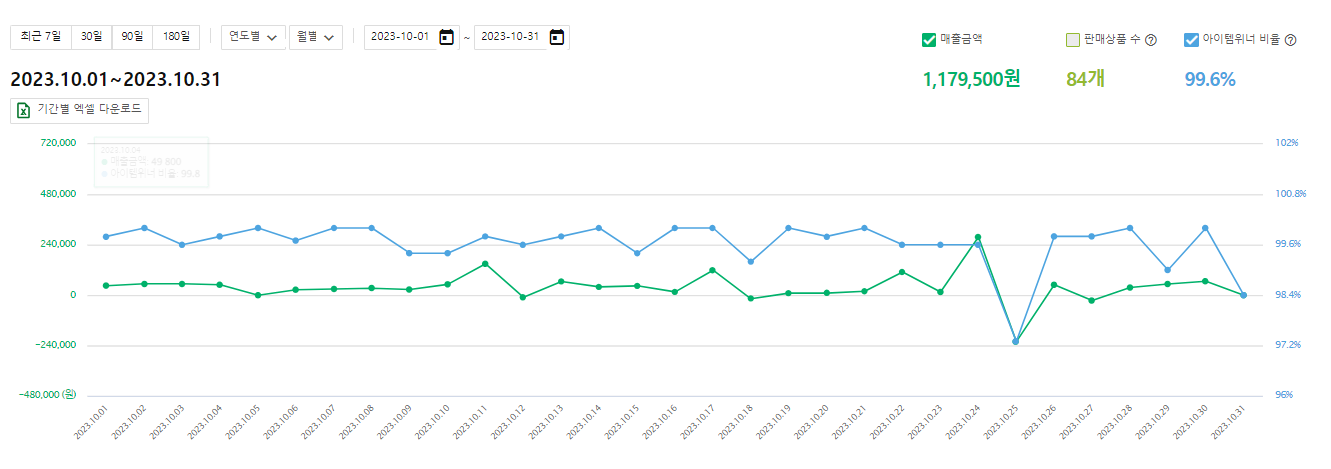
Task: Click the green sales peak point on 2023.10.24
Action: (978, 237)
